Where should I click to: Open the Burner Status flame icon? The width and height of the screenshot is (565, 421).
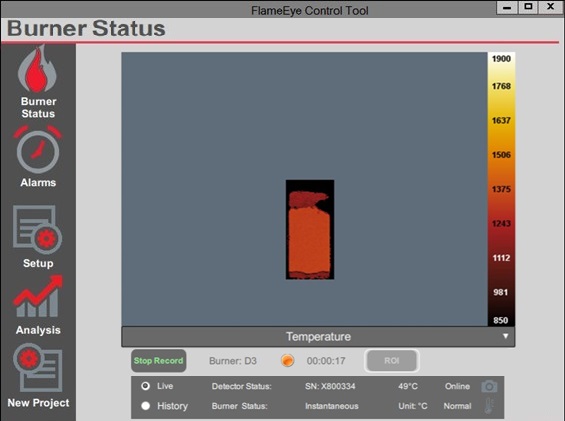37,69
